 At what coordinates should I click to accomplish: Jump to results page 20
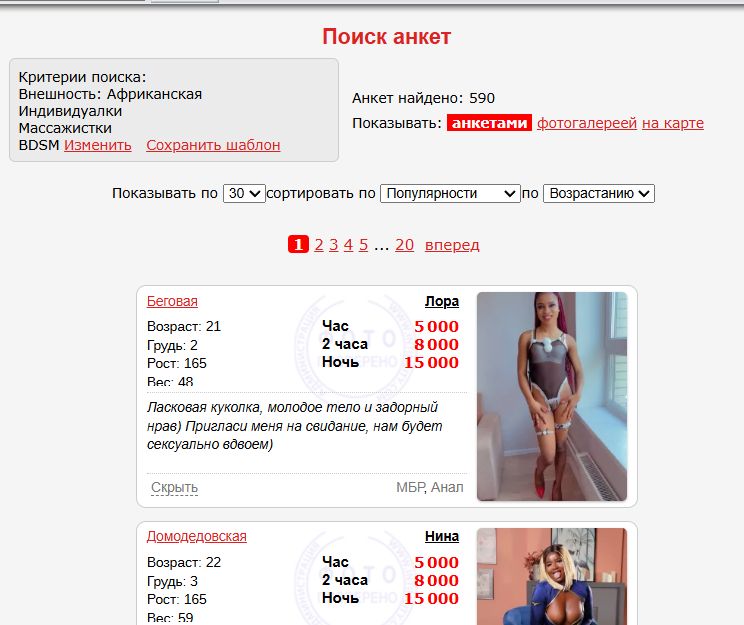[404, 245]
